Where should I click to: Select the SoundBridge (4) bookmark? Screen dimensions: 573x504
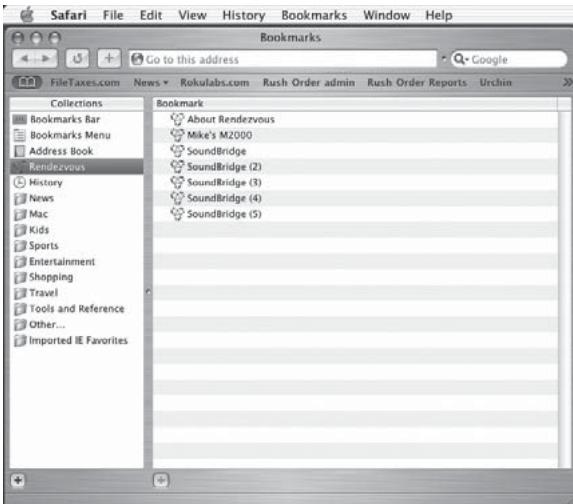tap(356, 198)
